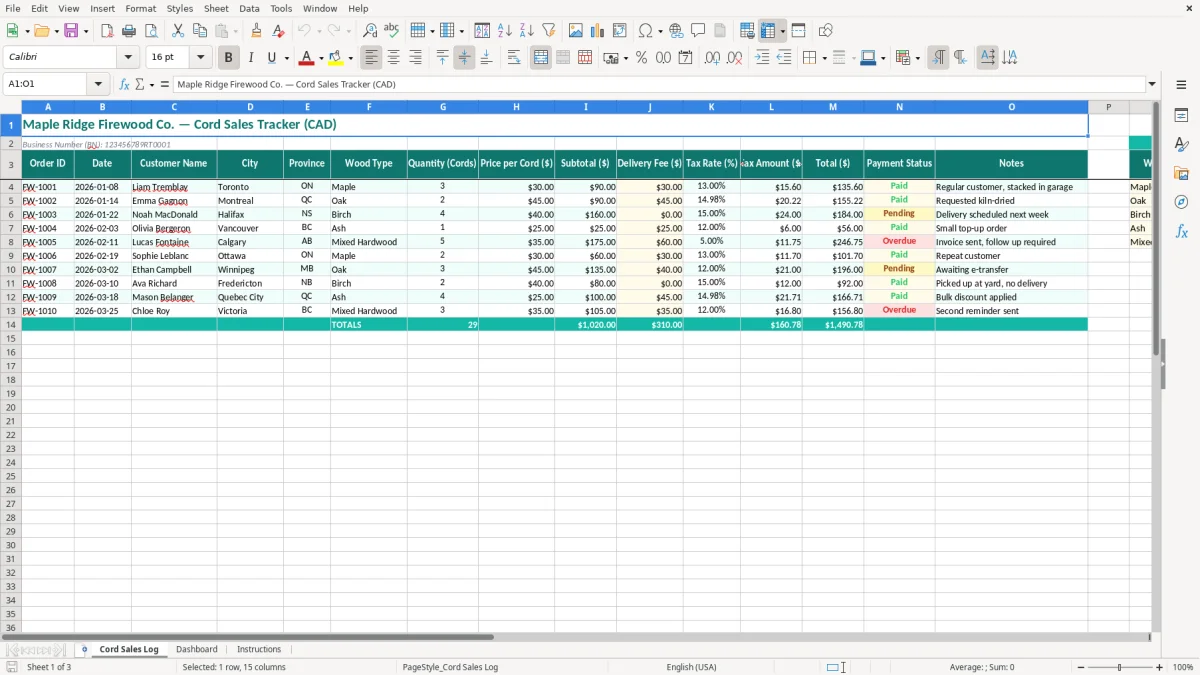
Task: Open the font name dropdown
Action: tap(128, 58)
